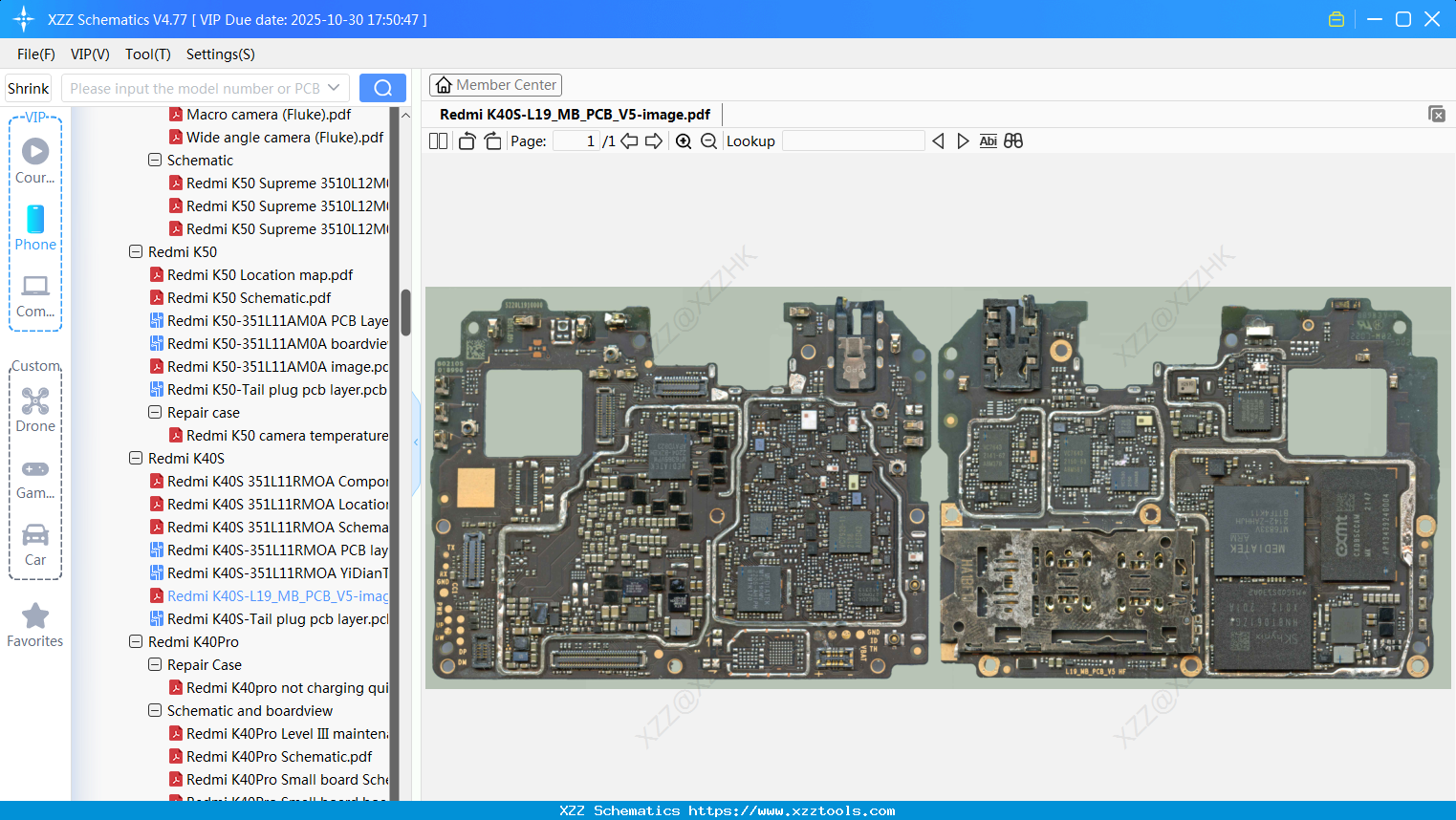
Task: Toggle whole-word lookup with the Abi icon
Action: 988,140
